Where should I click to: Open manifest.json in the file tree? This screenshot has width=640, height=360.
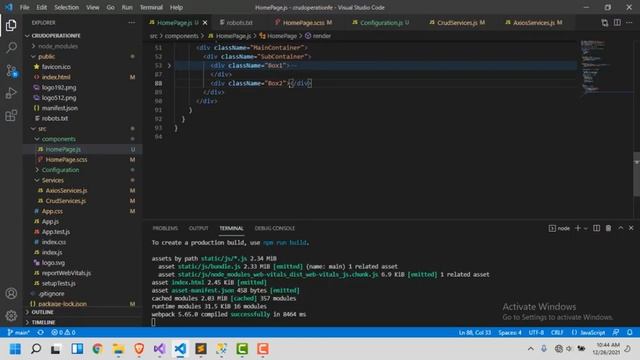click(60, 108)
